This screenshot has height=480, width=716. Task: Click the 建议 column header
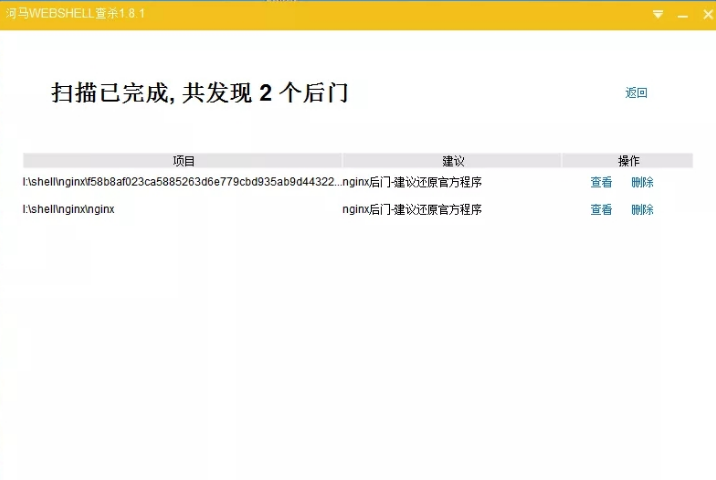click(x=452, y=161)
